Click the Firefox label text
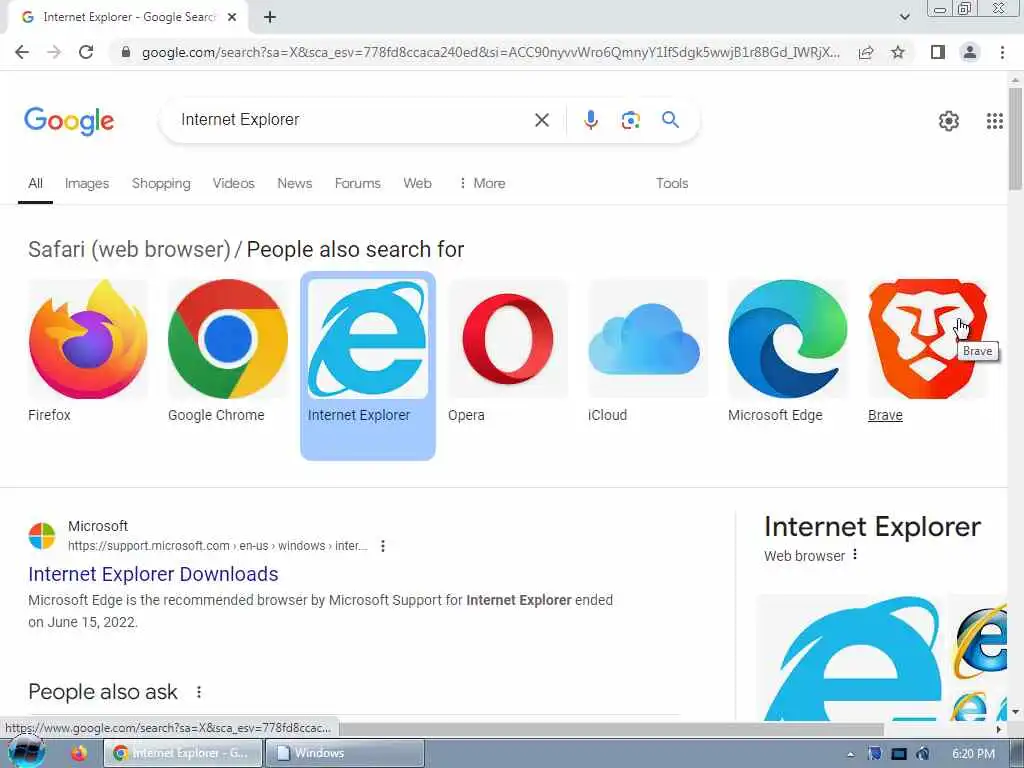The height and width of the screenshot is (768, 1024). click(49, 415)
